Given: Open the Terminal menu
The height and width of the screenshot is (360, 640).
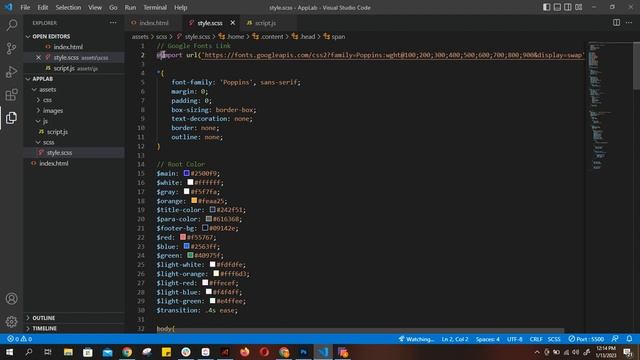Looking at the screenshot, I should coord(155,7).
